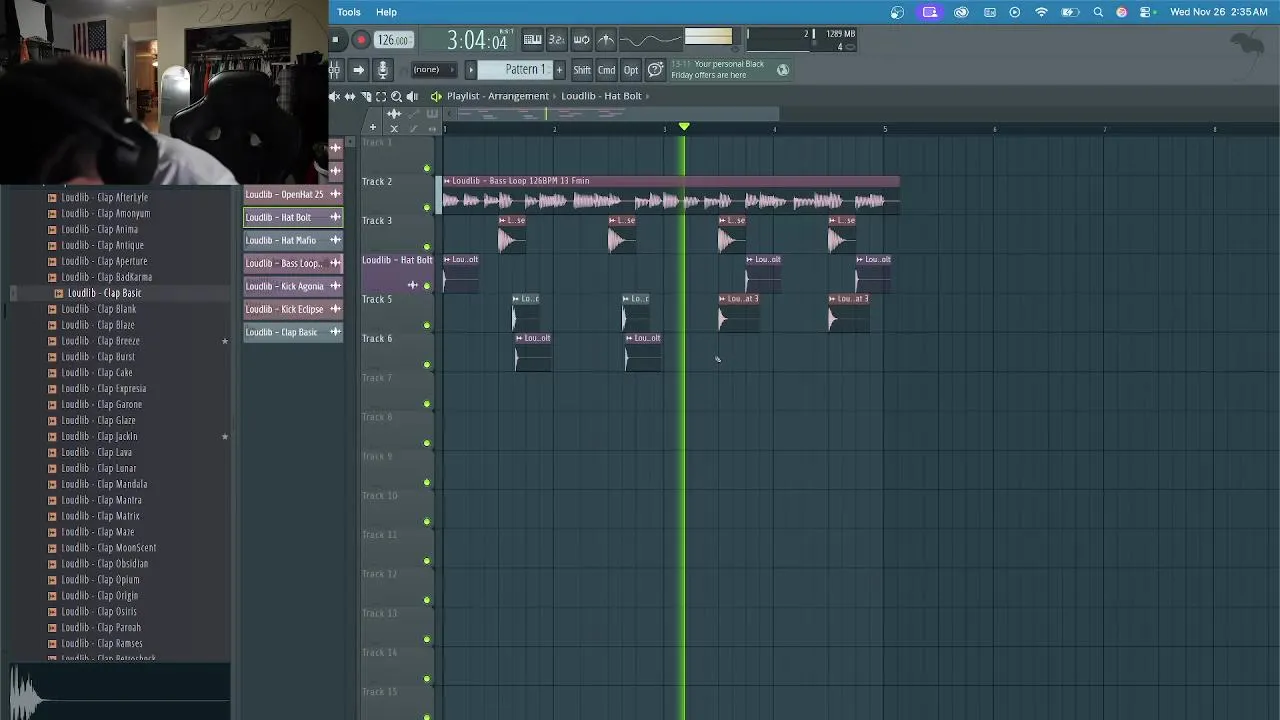This screenshot has height=720, width=1280.
Task: Open the mixer icon in toolbar
Action: [x=335, y=70]
